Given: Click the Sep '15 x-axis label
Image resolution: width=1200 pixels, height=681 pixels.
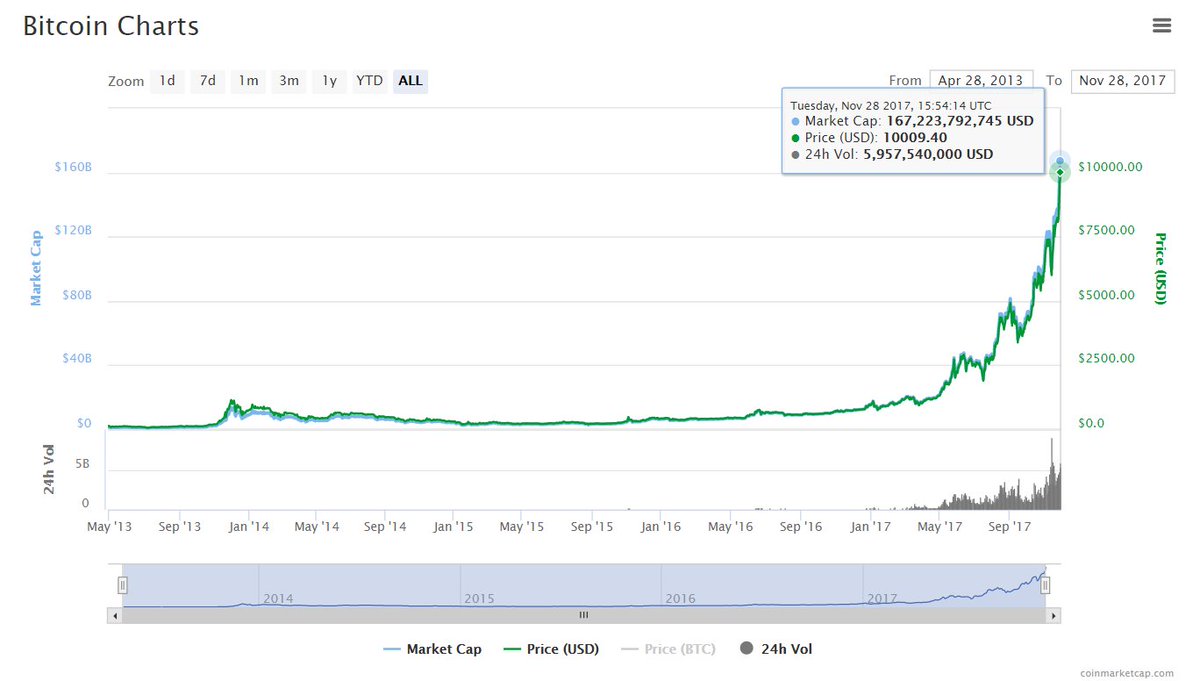Looking at the screenshot, I should [592, 526].
